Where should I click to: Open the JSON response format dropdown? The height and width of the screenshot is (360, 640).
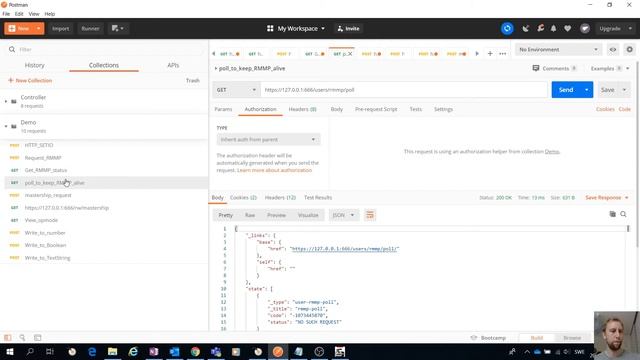[x=344, y=215]
